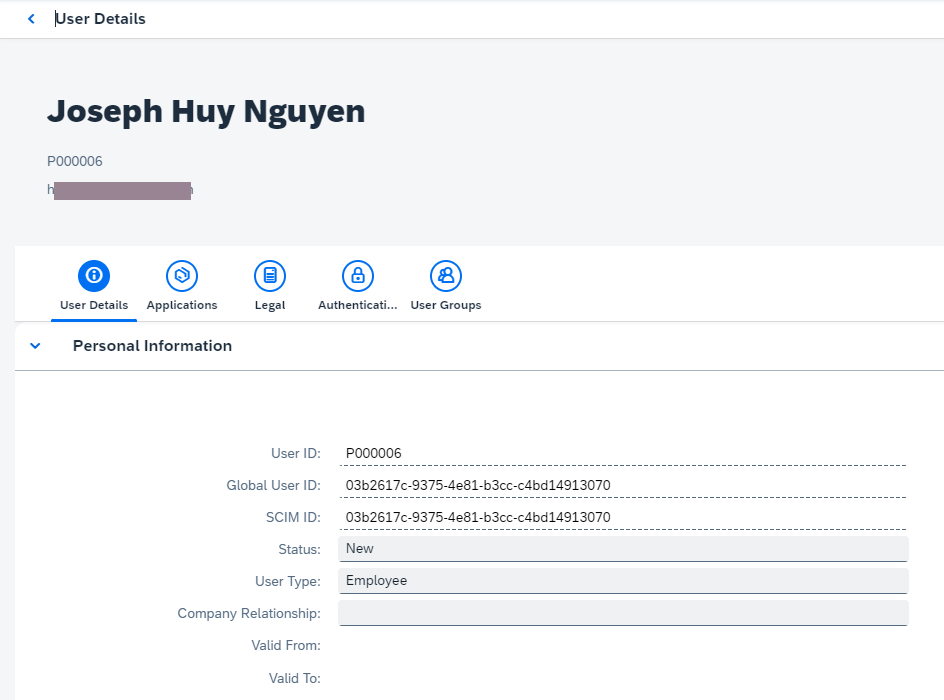Select the Legal document icon
The width and height of the screenshot is (944, 700).
coord(270,275)
